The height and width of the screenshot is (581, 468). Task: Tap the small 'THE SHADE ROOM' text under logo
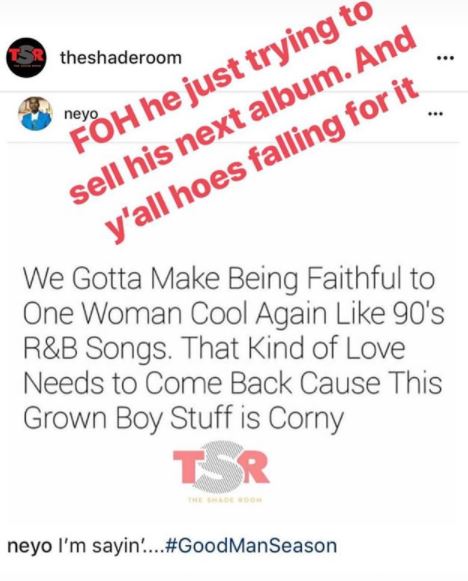coord(225,500)
